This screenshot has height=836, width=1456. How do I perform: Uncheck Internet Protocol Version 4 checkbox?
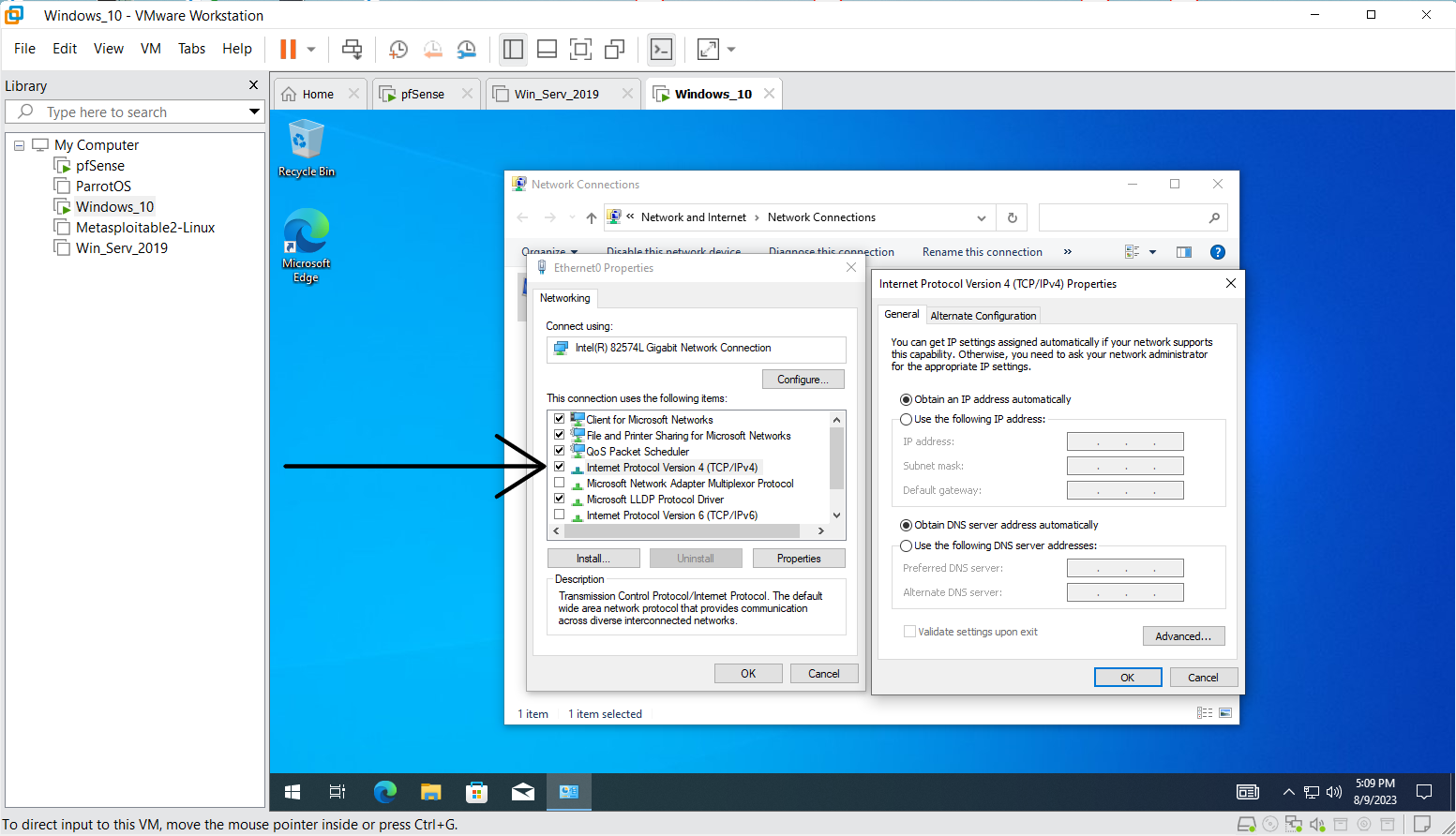pyautogui.click(x=560, y=467)
